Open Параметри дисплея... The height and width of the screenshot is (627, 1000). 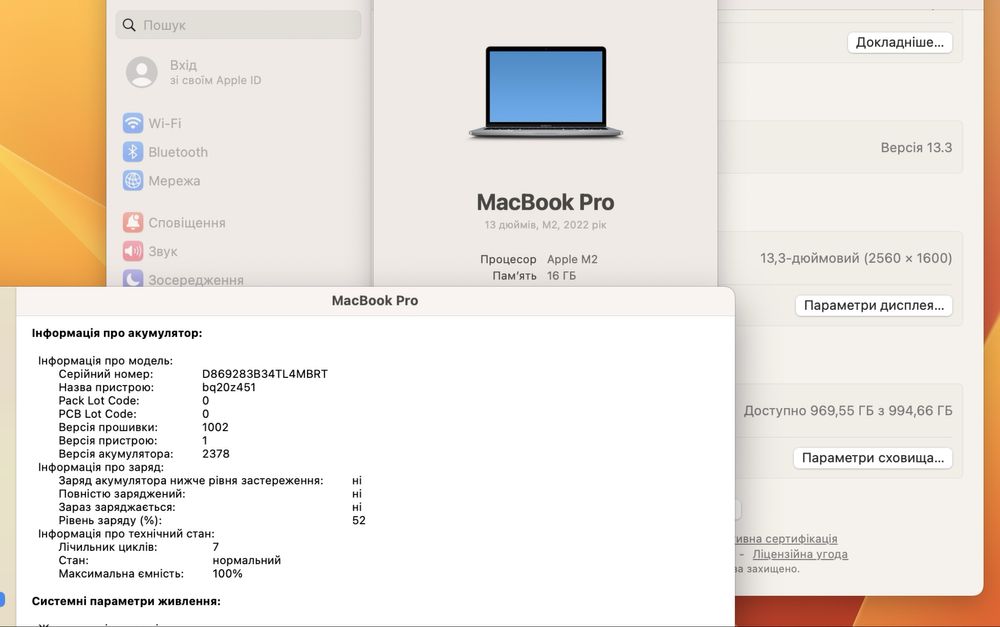pyautogui.click(x=874, y=306)
